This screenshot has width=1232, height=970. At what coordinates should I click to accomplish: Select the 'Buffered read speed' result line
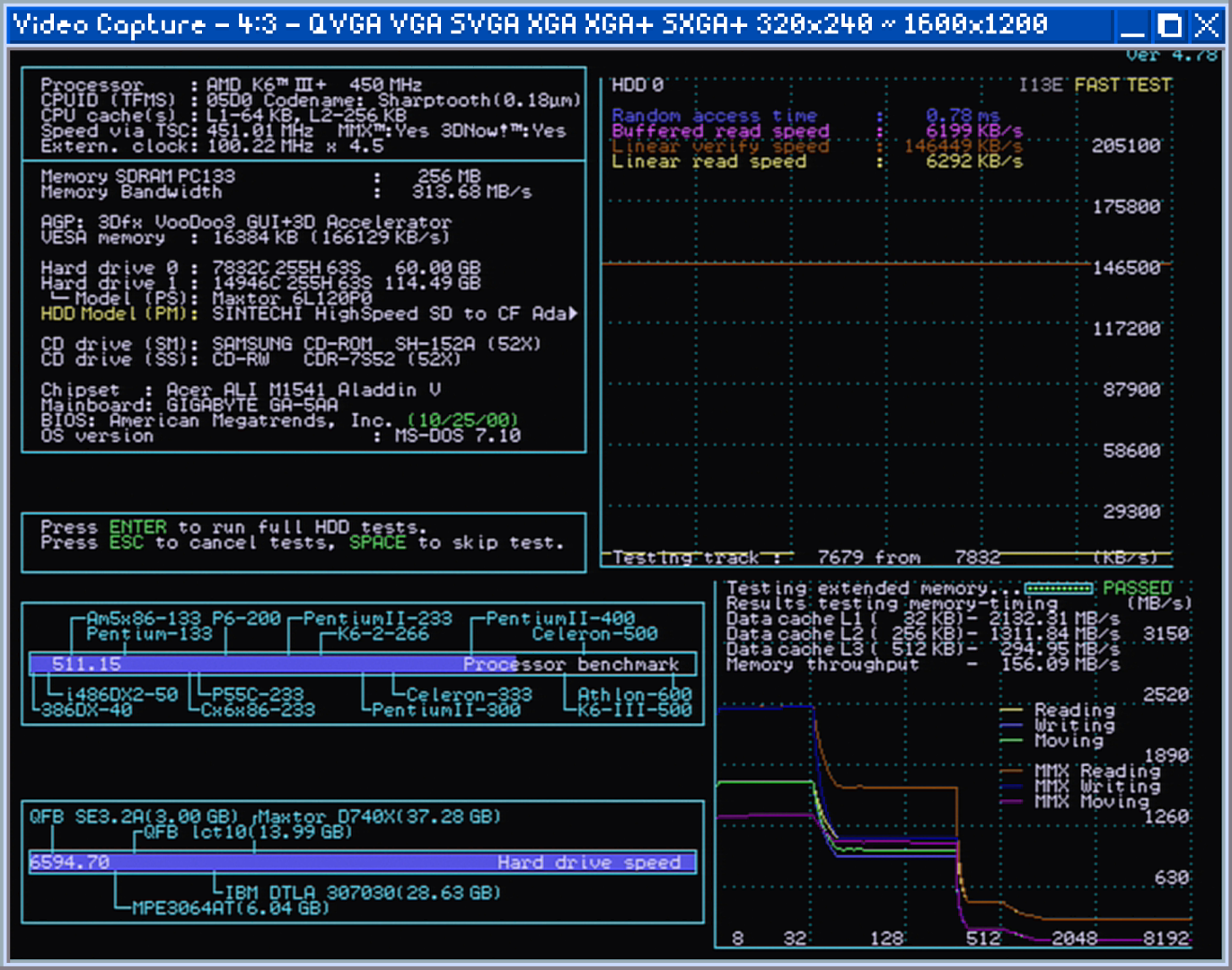(x=817, y=131)
